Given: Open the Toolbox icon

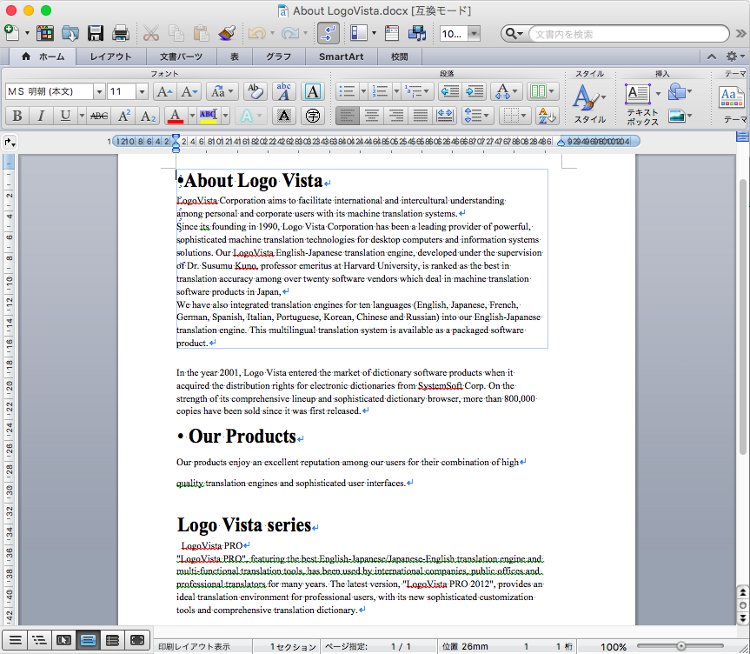Looking at the screenshot, I should coord(392,33).
